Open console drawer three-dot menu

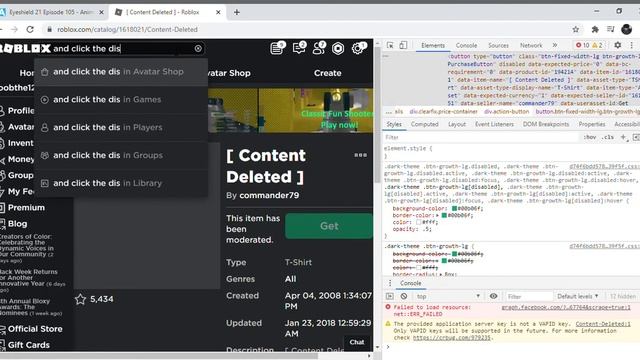pyautogui.click(x=390, y=283)
